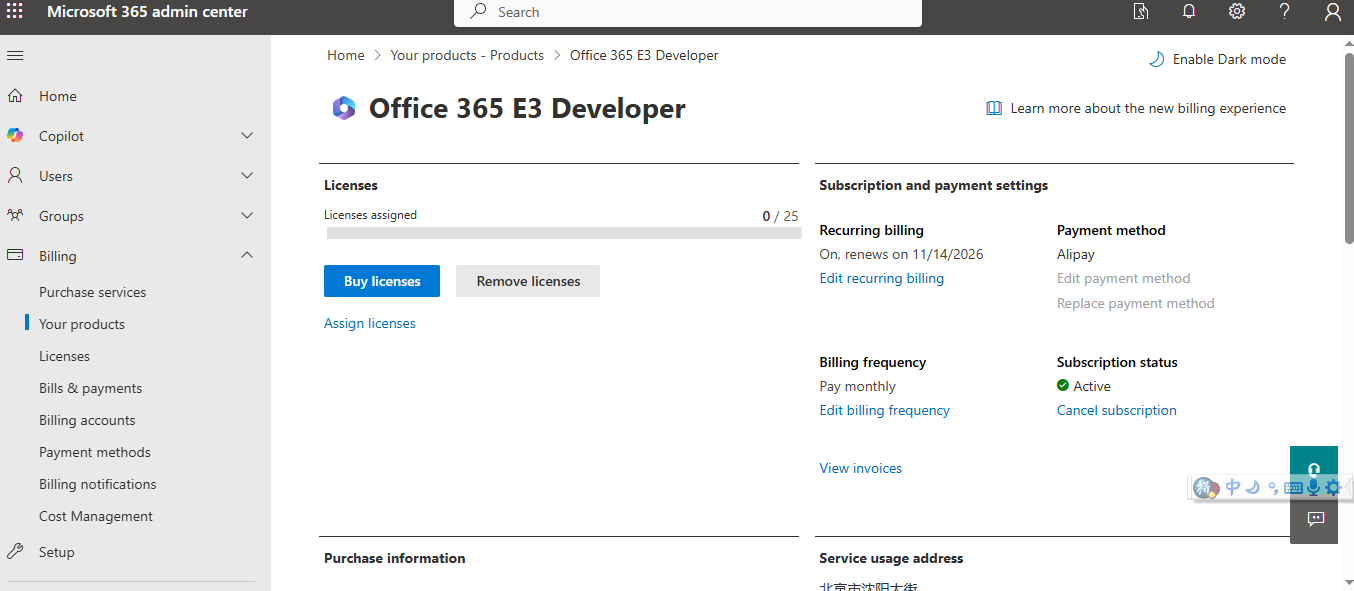
Task: Open the IME on-screen keyboard icon
Action: click(x=1291, y=487)
